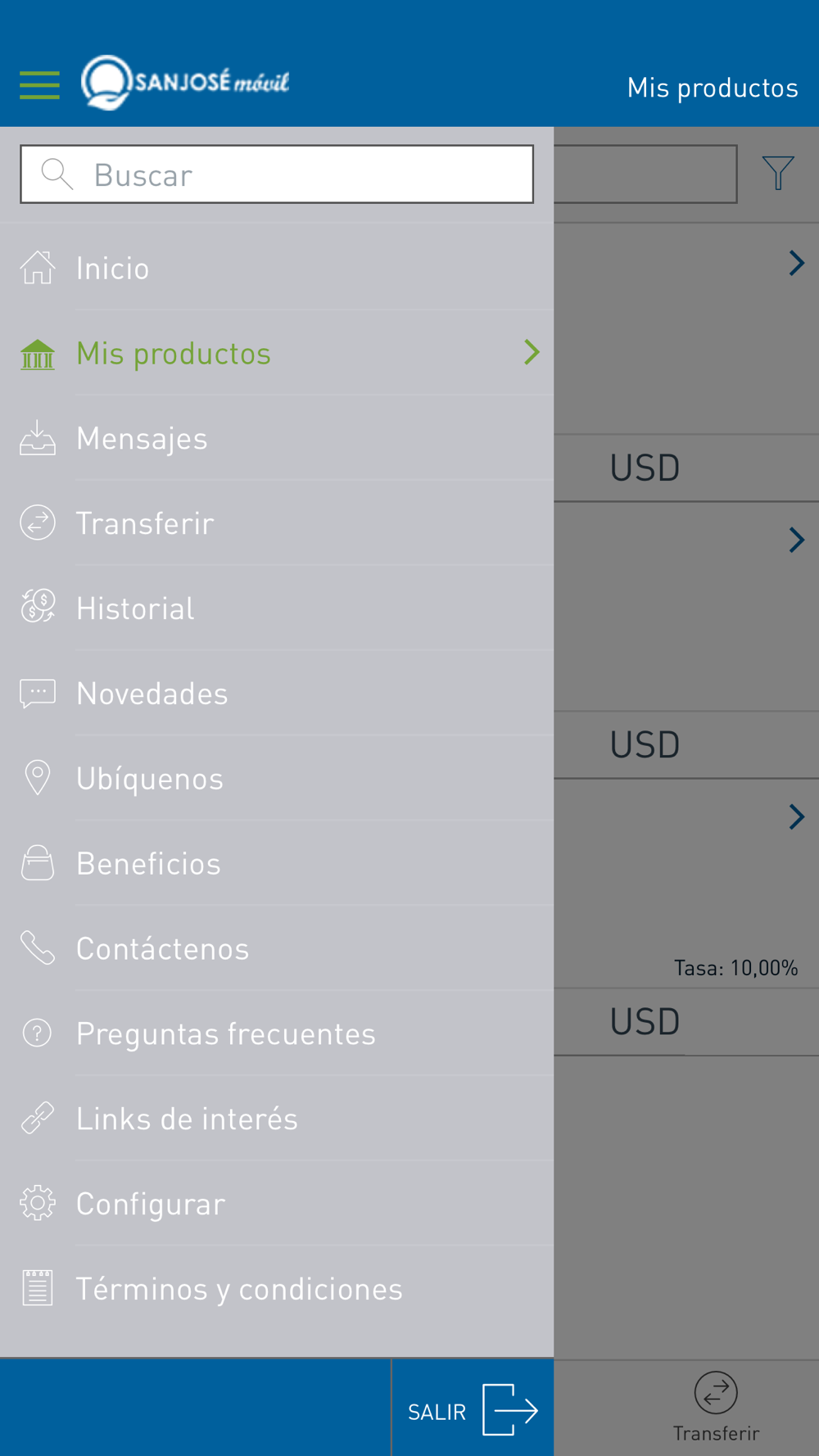Viewport: 819px width, 1456px height.
Task: Click the bank icon for Mis productos
Action: click(x=38, y=354)
